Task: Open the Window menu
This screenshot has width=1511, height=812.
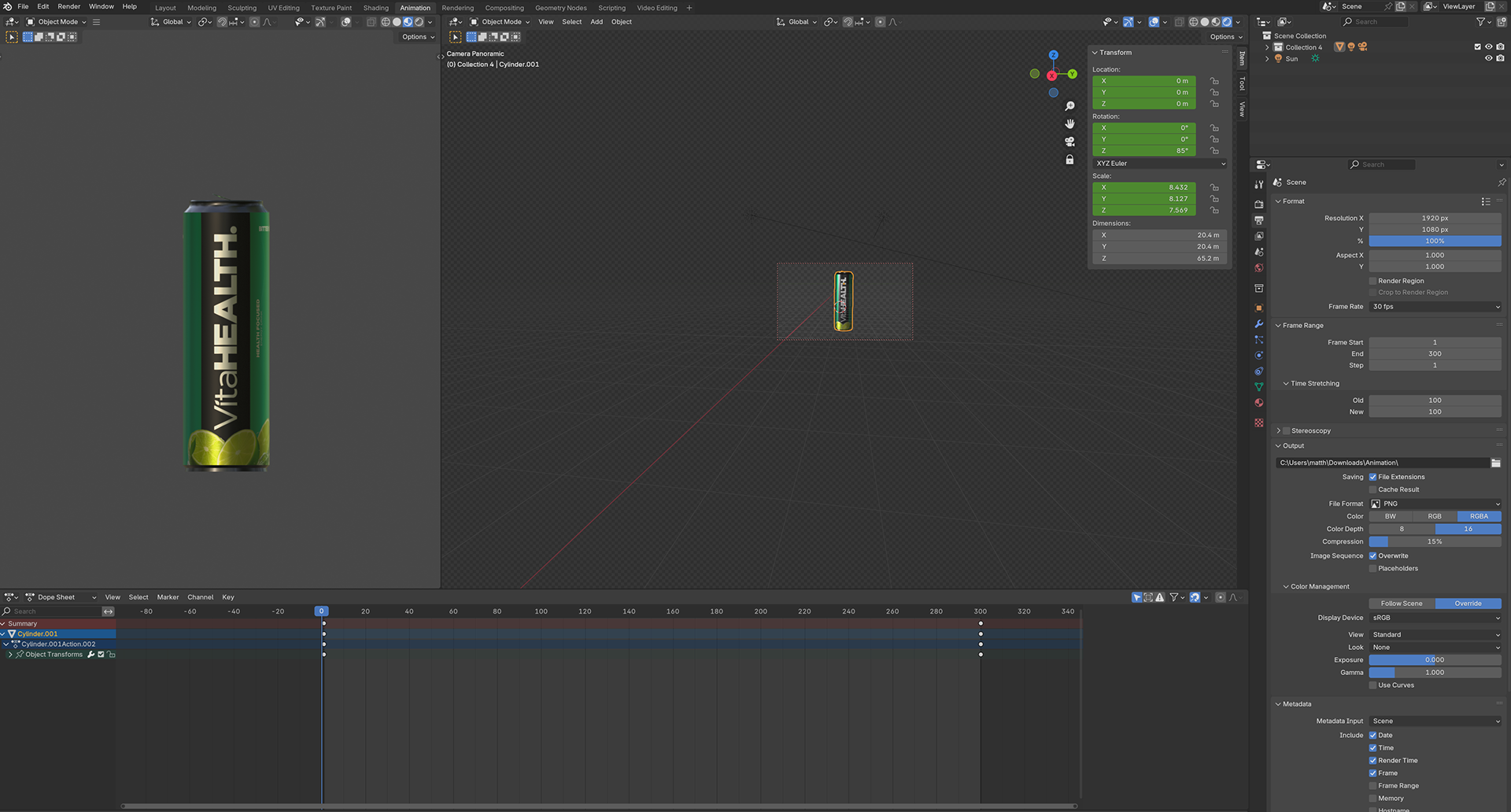Action: coord(101,6)
